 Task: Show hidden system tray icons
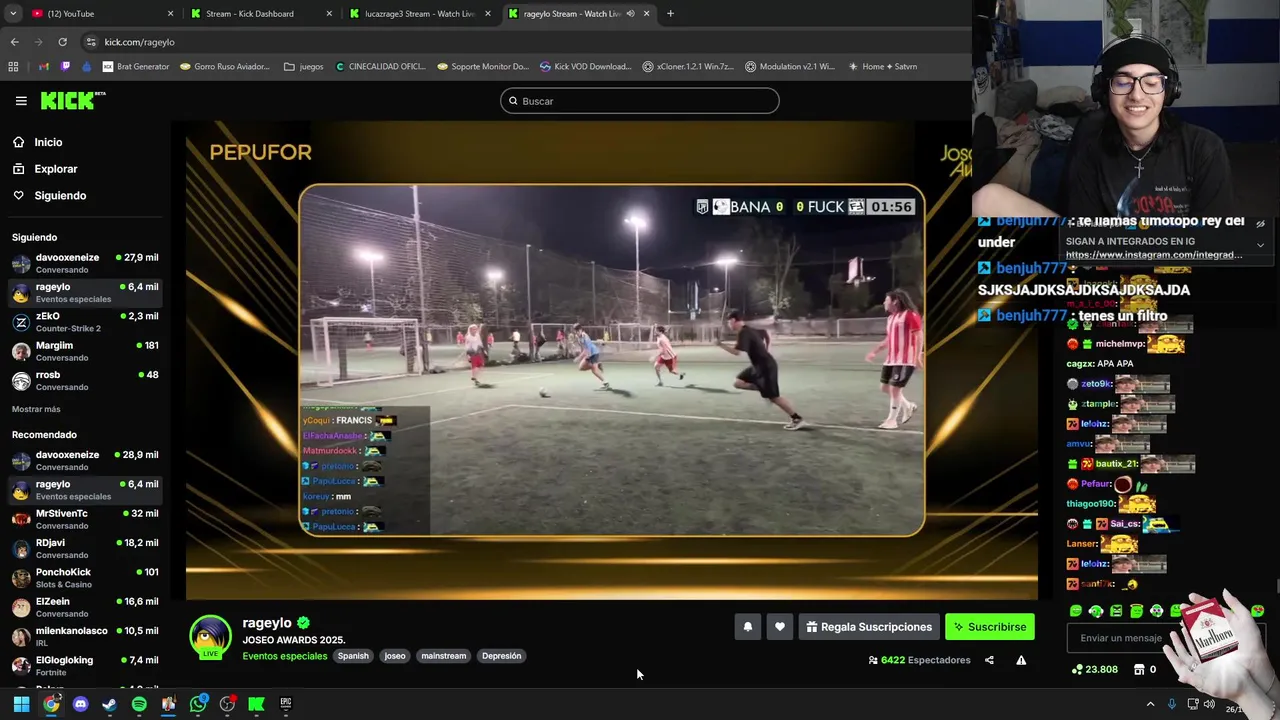1150,704
